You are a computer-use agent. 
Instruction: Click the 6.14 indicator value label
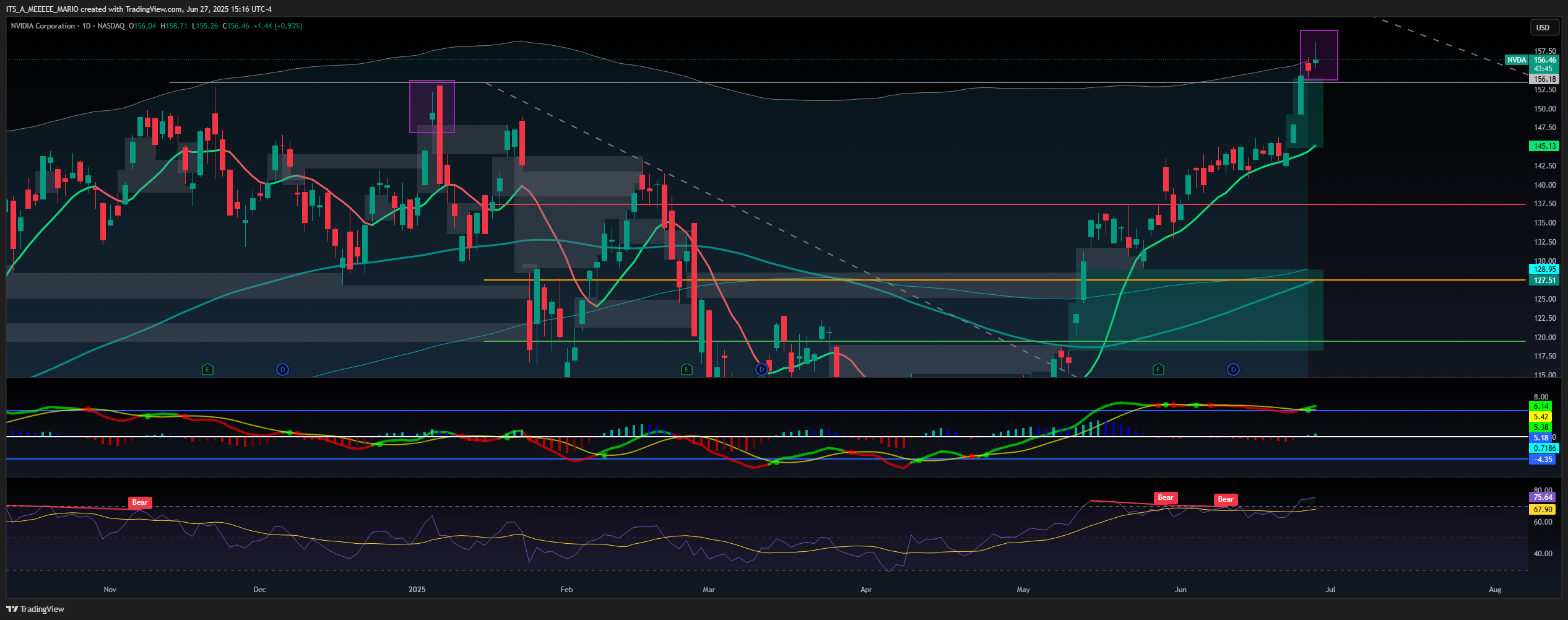[1541, 406]
